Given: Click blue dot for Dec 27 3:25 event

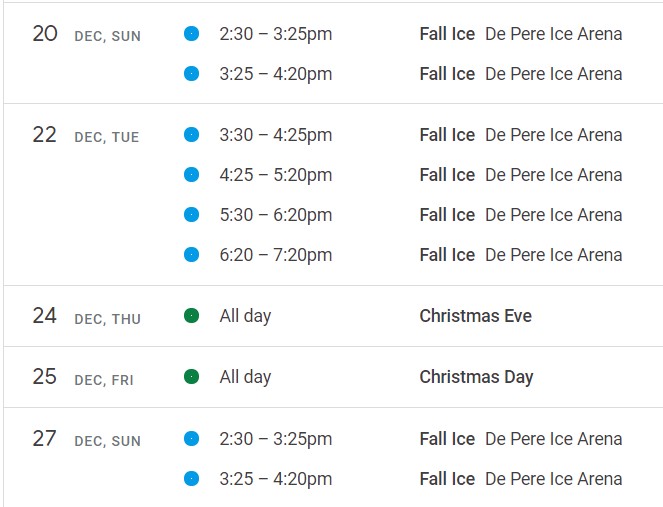Looking at the screenshot, I should pyautogui.click(x=192, y=479).
